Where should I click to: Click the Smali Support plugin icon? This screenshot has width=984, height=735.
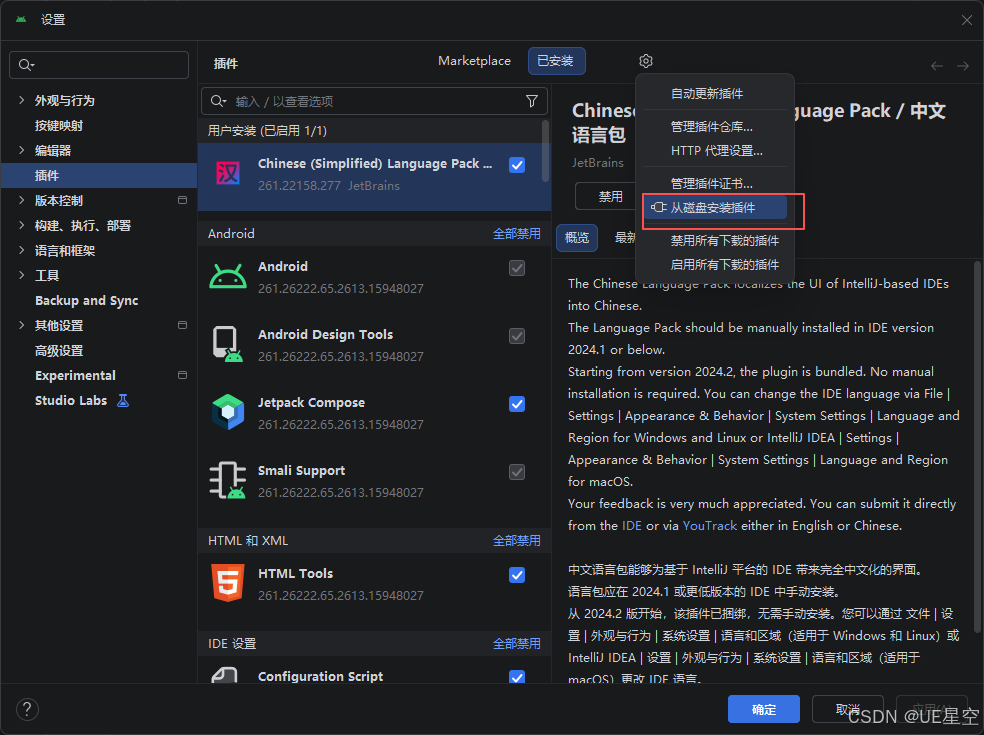tap(228, 480)
